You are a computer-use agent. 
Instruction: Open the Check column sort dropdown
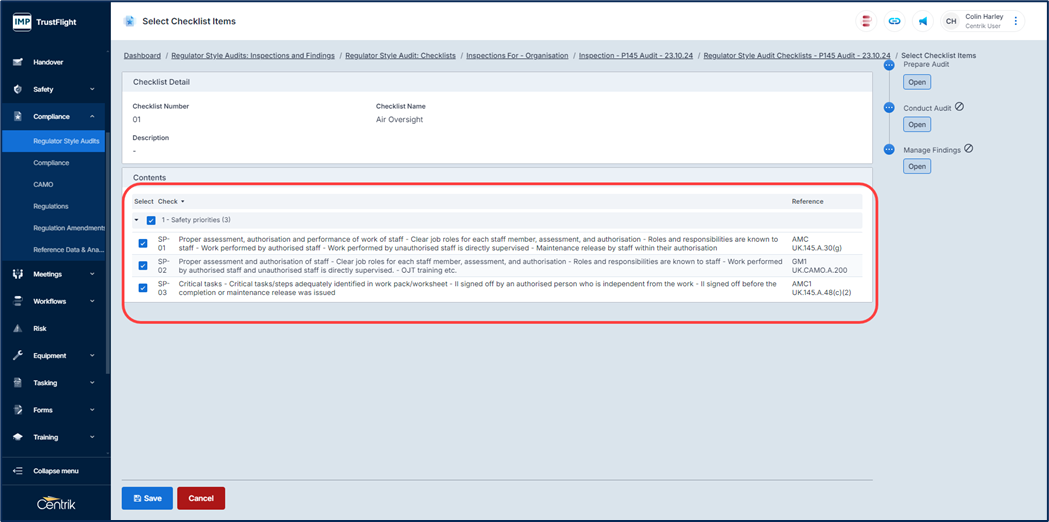tap(182, 202)
